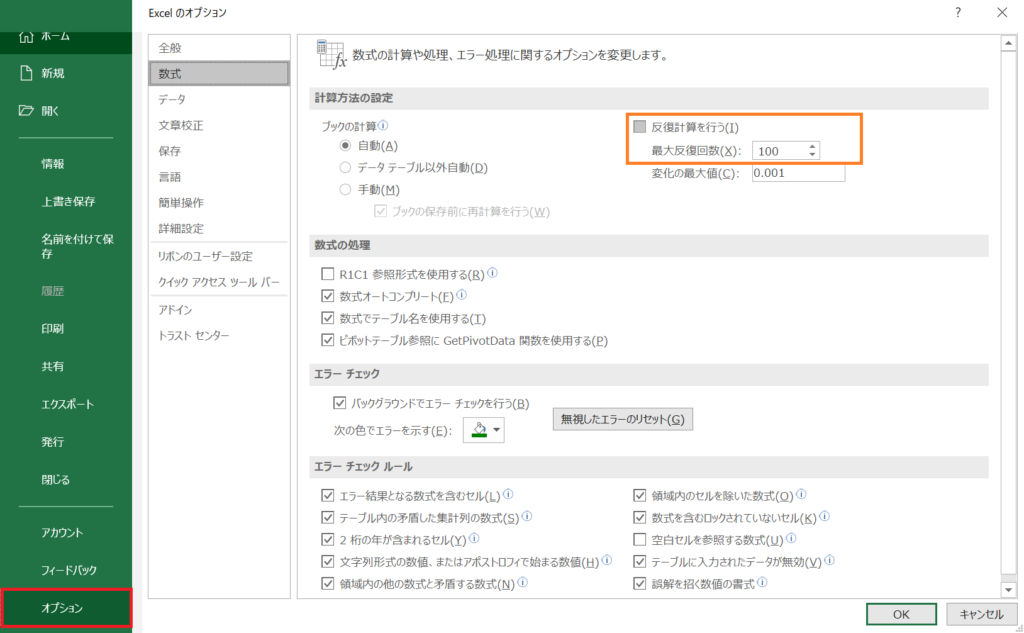1024x633 pixels.
Task: Select データ テーブル以外自動 radio button
Action: (x=345, y=168)
